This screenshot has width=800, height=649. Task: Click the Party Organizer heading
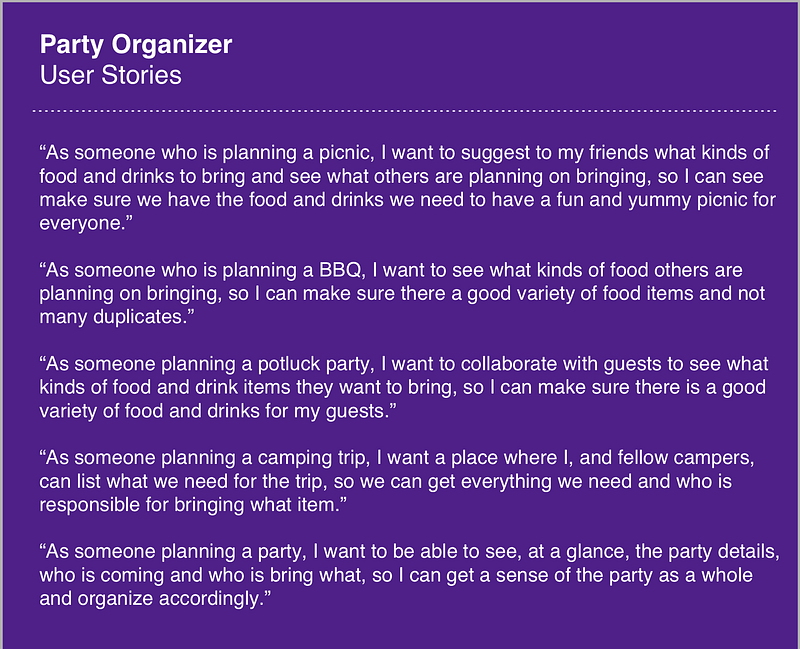[136, 45]
